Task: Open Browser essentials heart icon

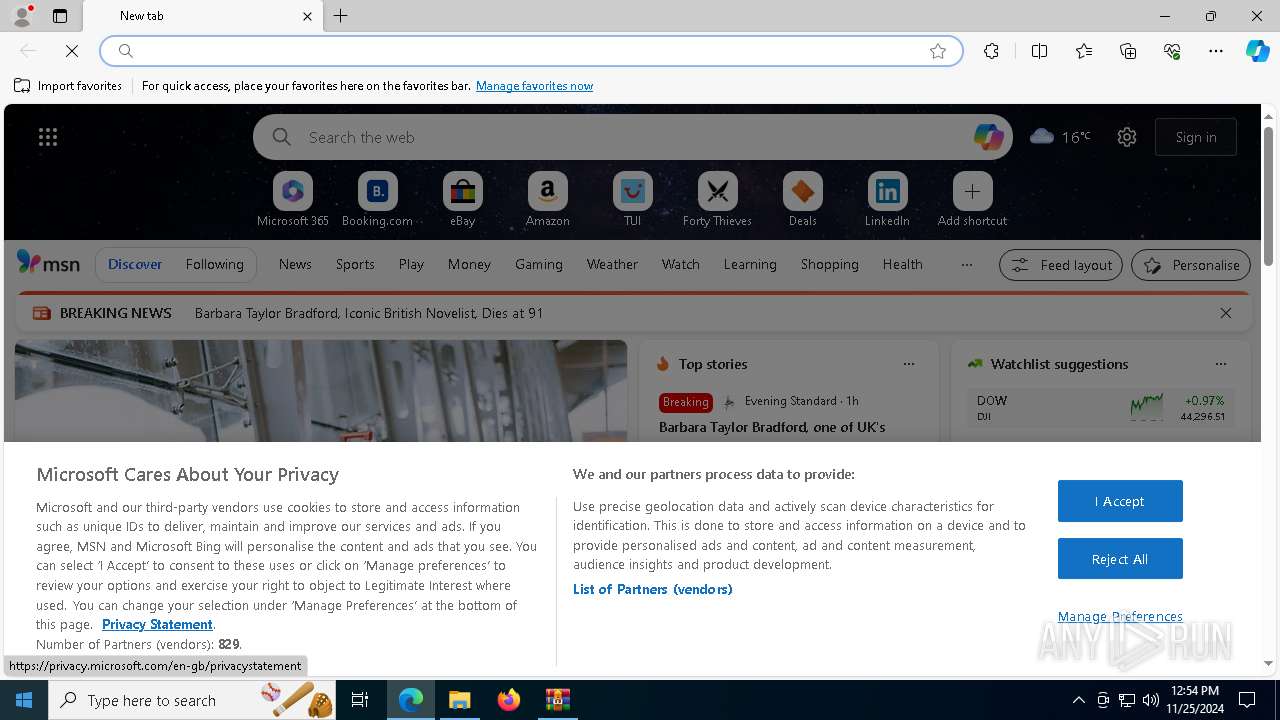Action: (1172, 51)
